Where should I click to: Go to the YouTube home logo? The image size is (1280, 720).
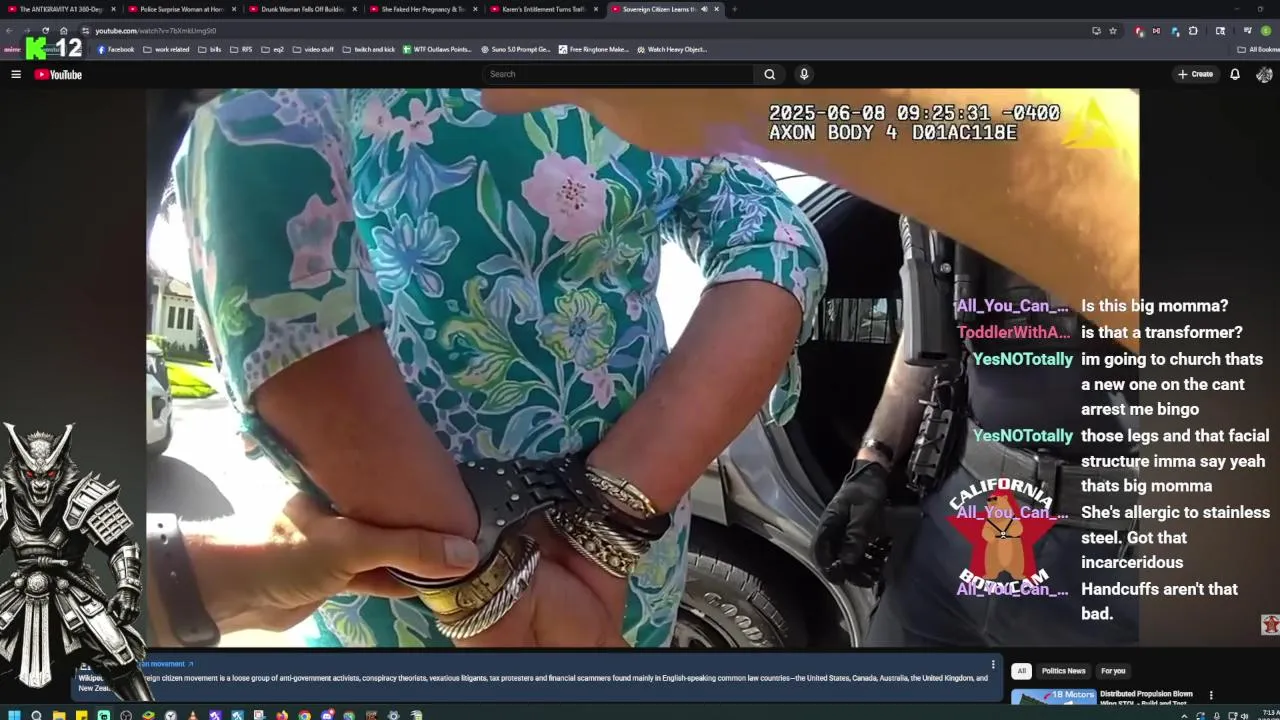tap(58, 74)
